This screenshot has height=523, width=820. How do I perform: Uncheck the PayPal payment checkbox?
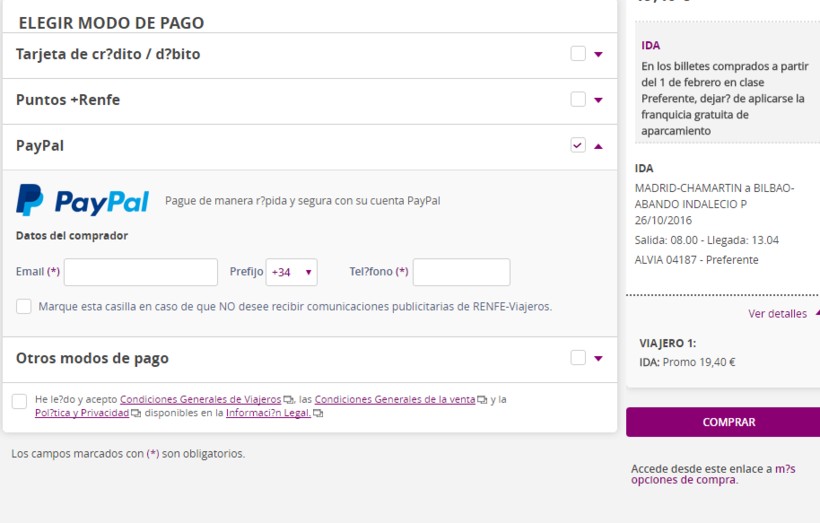pyautogui.click(x=578, y=145)
